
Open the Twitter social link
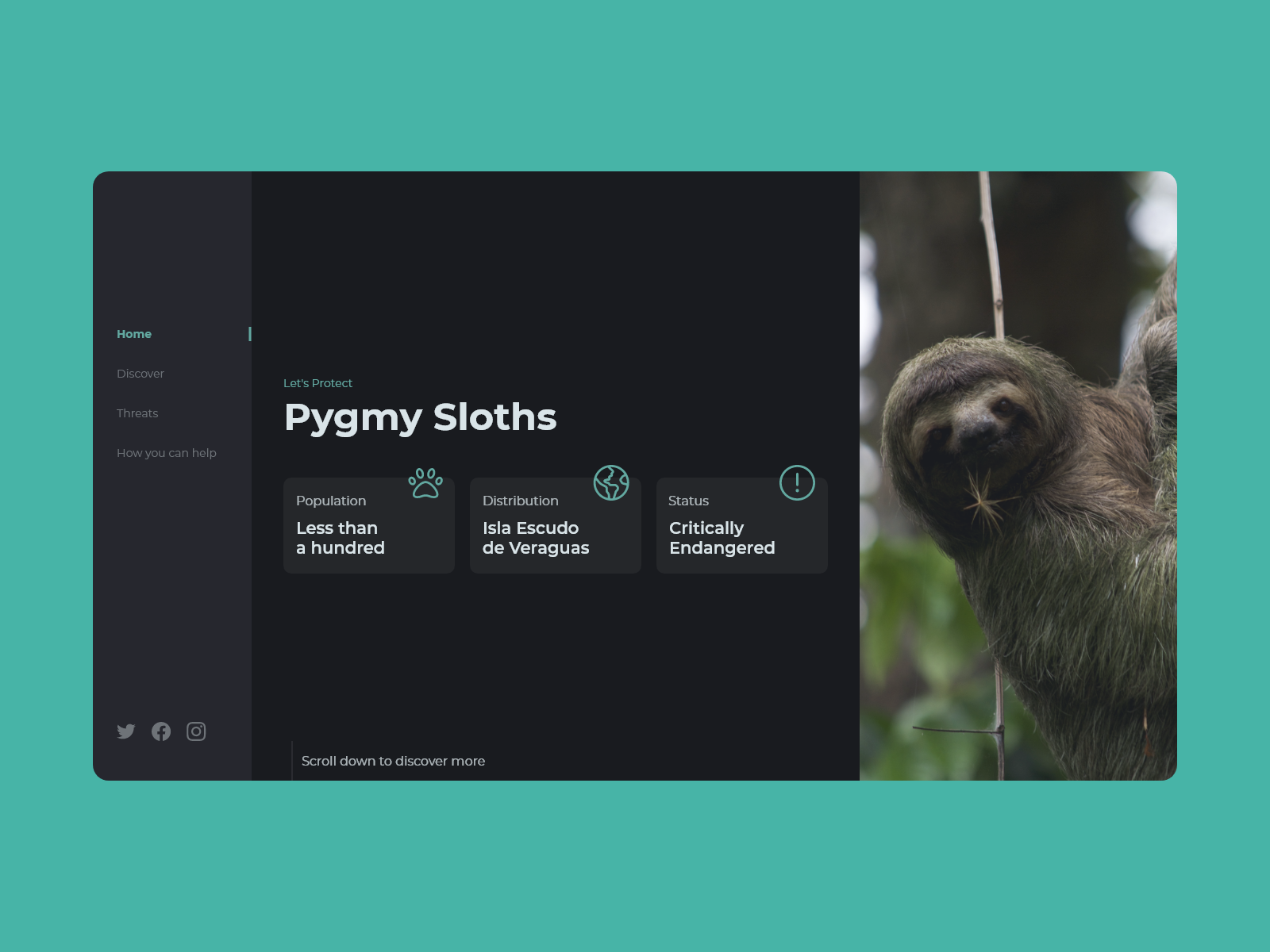pyautogui.click(x=126, y=731)
